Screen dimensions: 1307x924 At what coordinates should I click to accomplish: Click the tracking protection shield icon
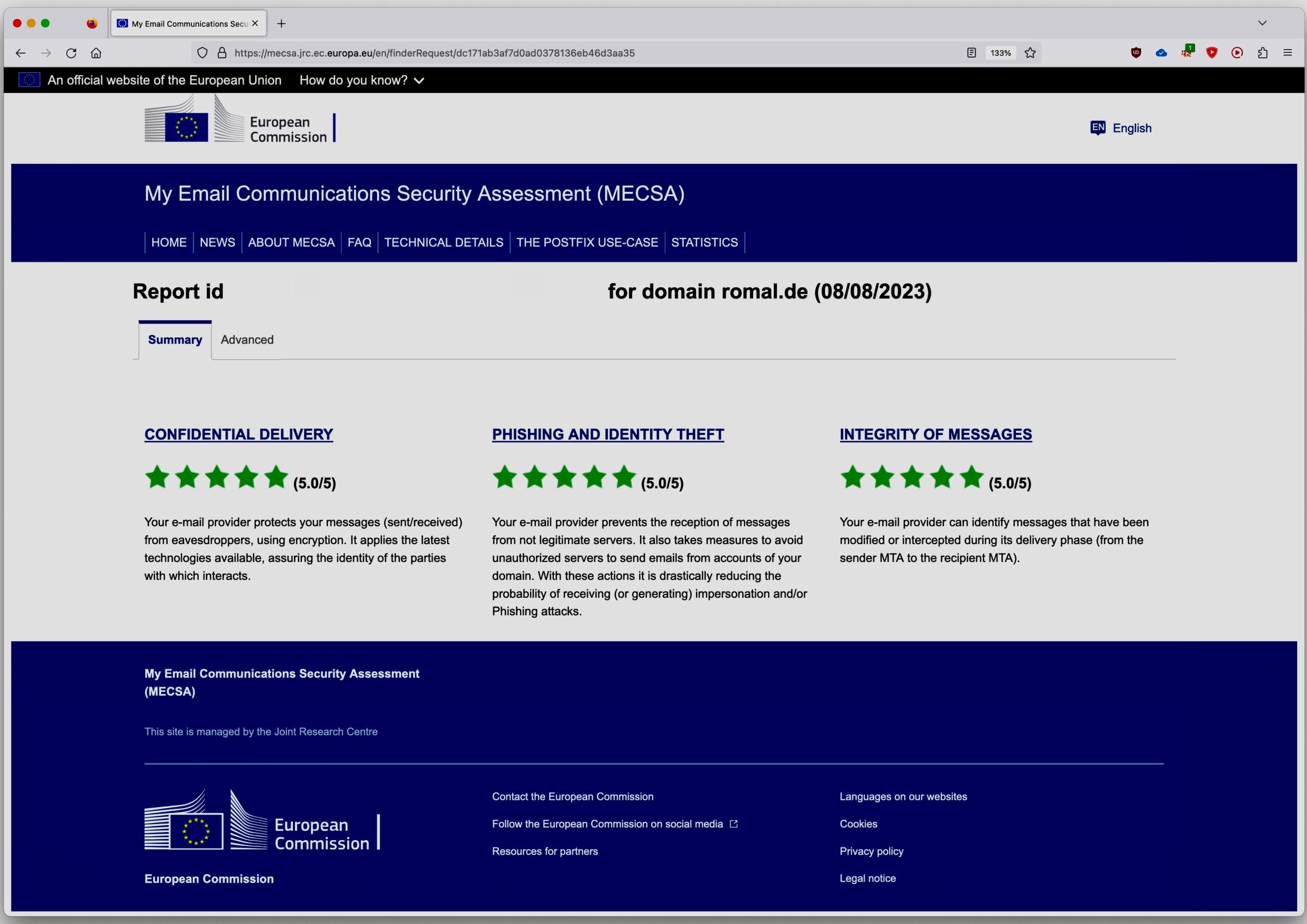click(x=202, y=53)
